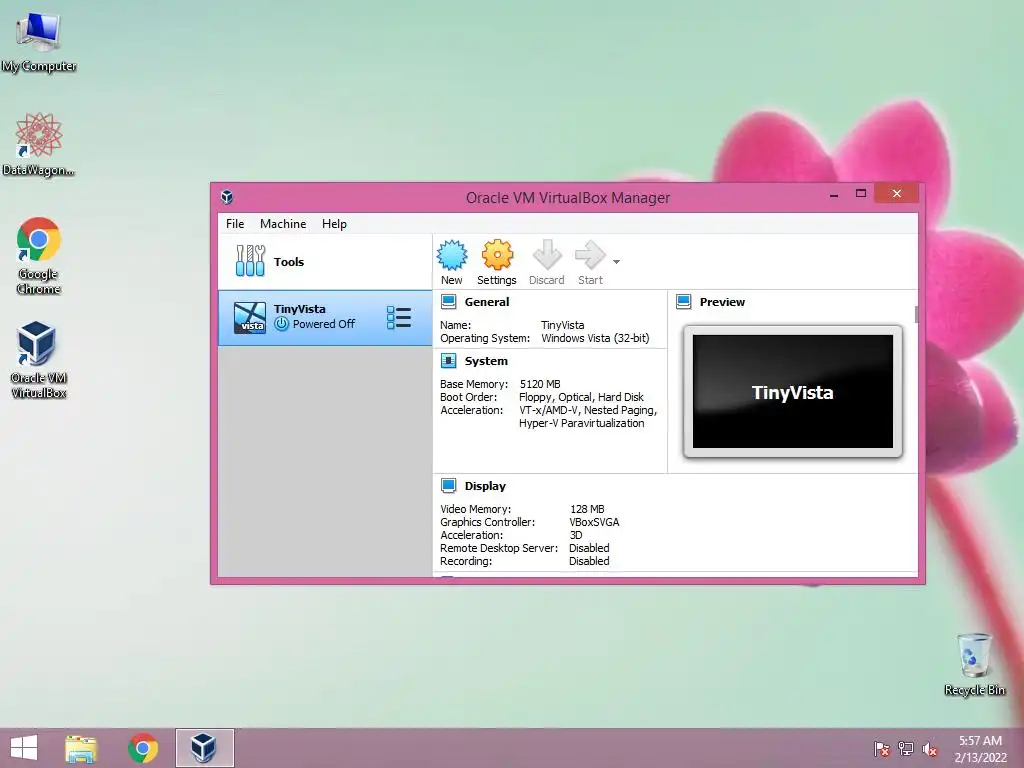This screenshot has width=1024, height=768.
Task: Click the 5120 MB base memory value
Action: (x=540, y=384)
